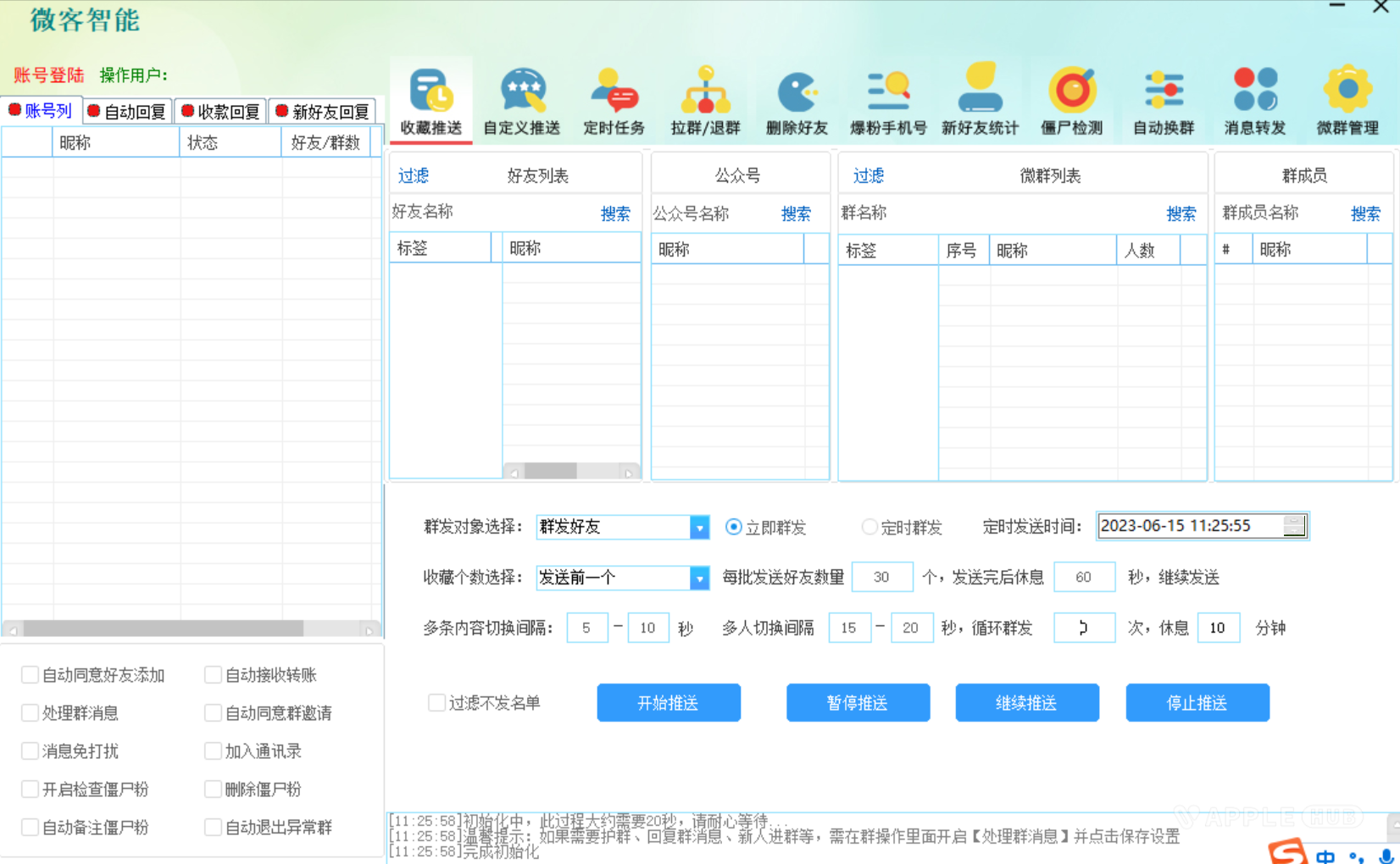Open the 收藏个数选择 dropdown

[x=698, y=578]
